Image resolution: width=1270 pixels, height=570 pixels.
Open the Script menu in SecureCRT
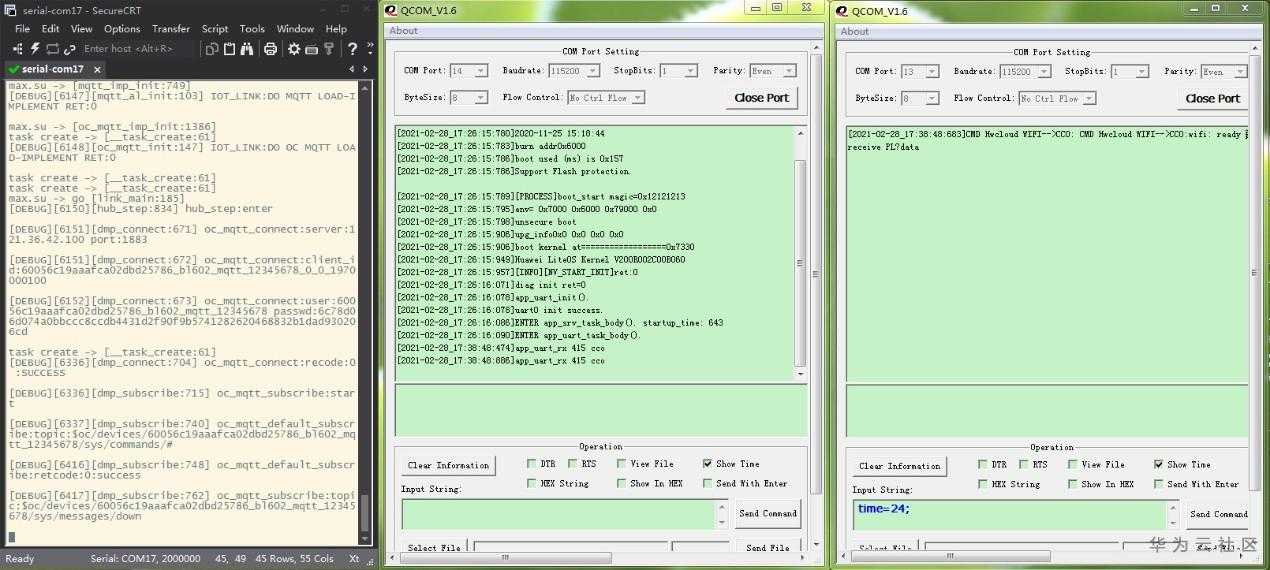[x=215, y=29]
